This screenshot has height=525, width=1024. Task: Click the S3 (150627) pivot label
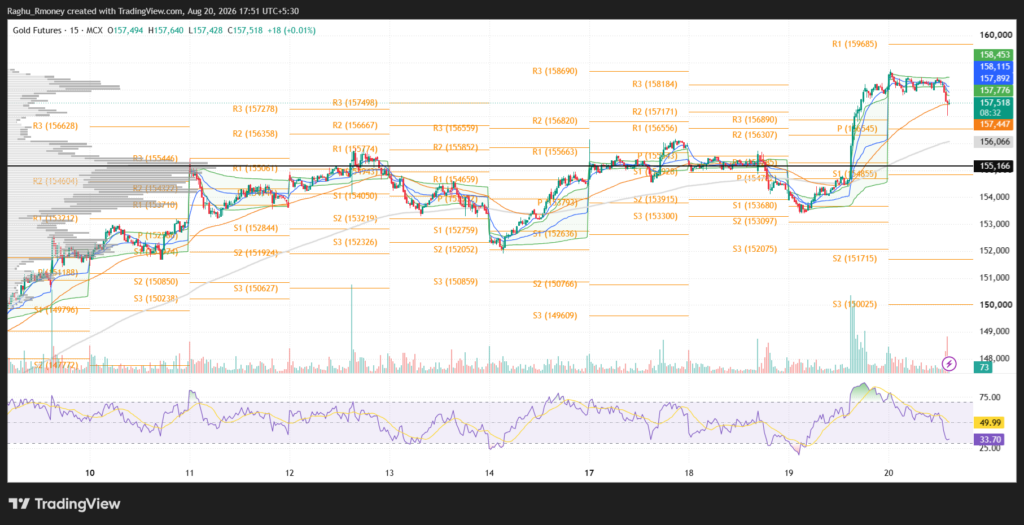click(257, 287)
